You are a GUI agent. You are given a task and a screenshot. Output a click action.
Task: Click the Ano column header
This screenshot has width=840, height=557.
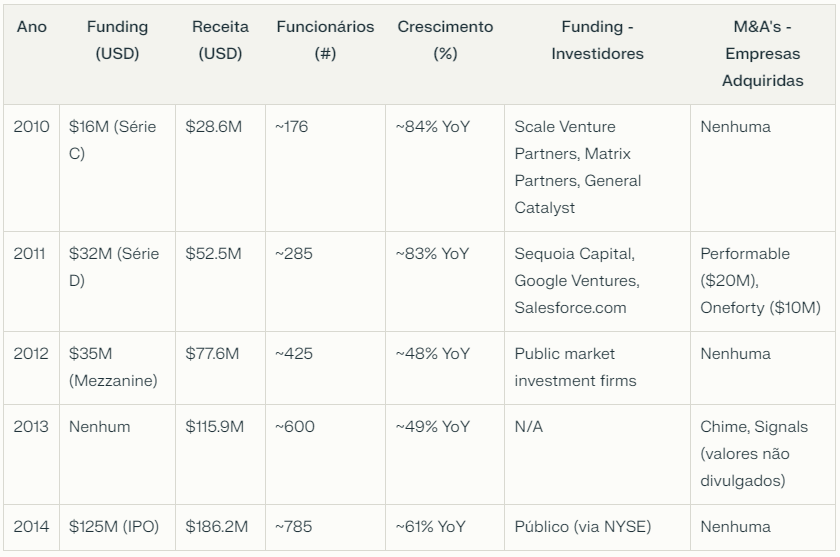(32, 27)
